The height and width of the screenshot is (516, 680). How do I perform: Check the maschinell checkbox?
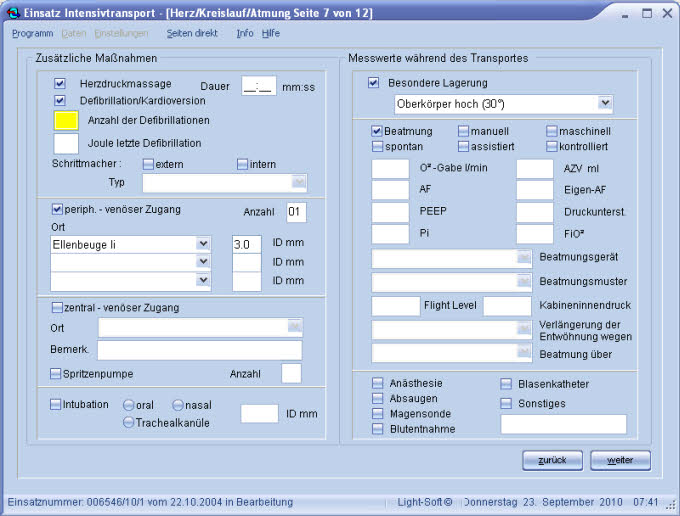coord(551,131)
